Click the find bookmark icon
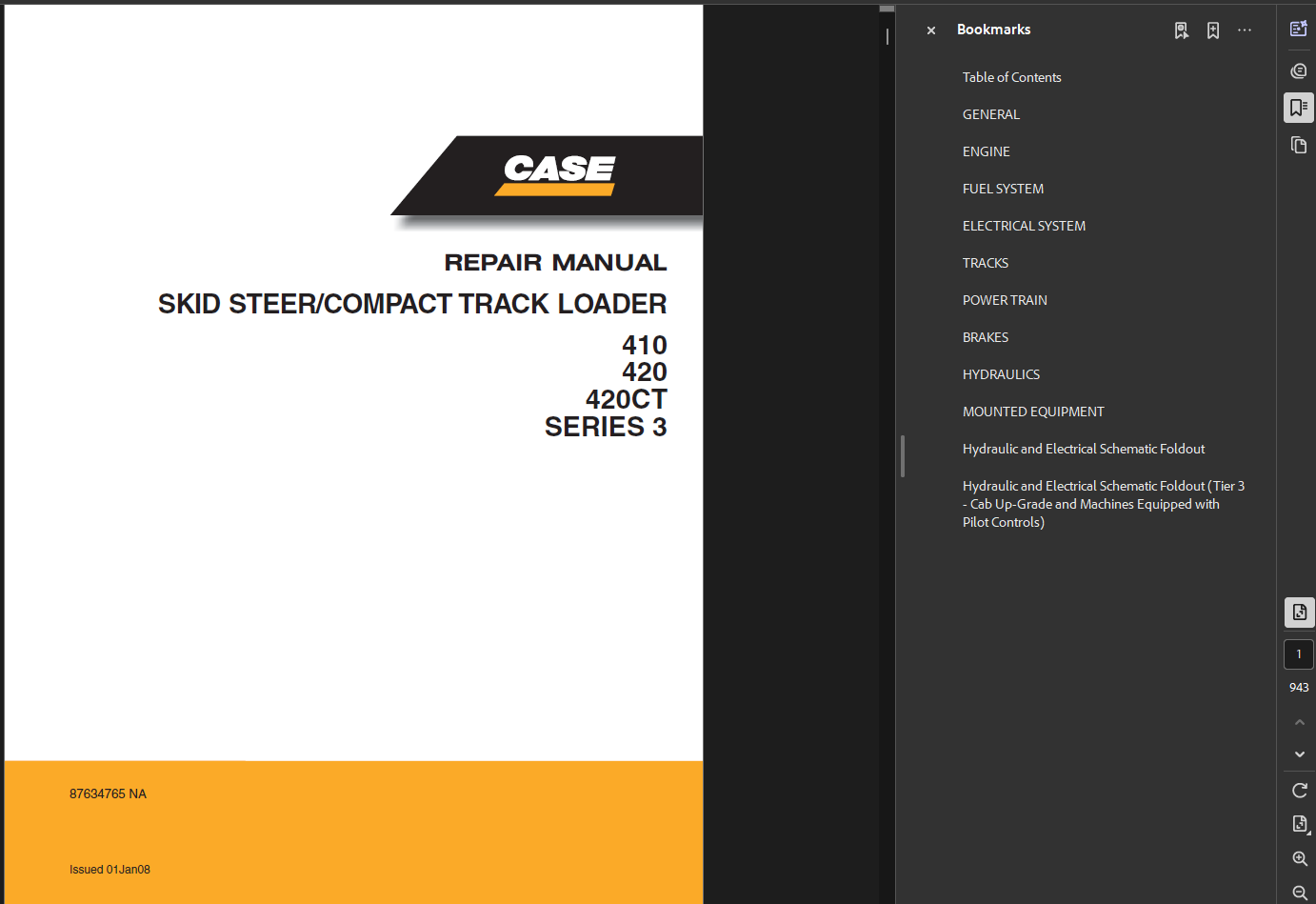Image resolution: width=1316 pixels, height=904 pixels. 1182,30
